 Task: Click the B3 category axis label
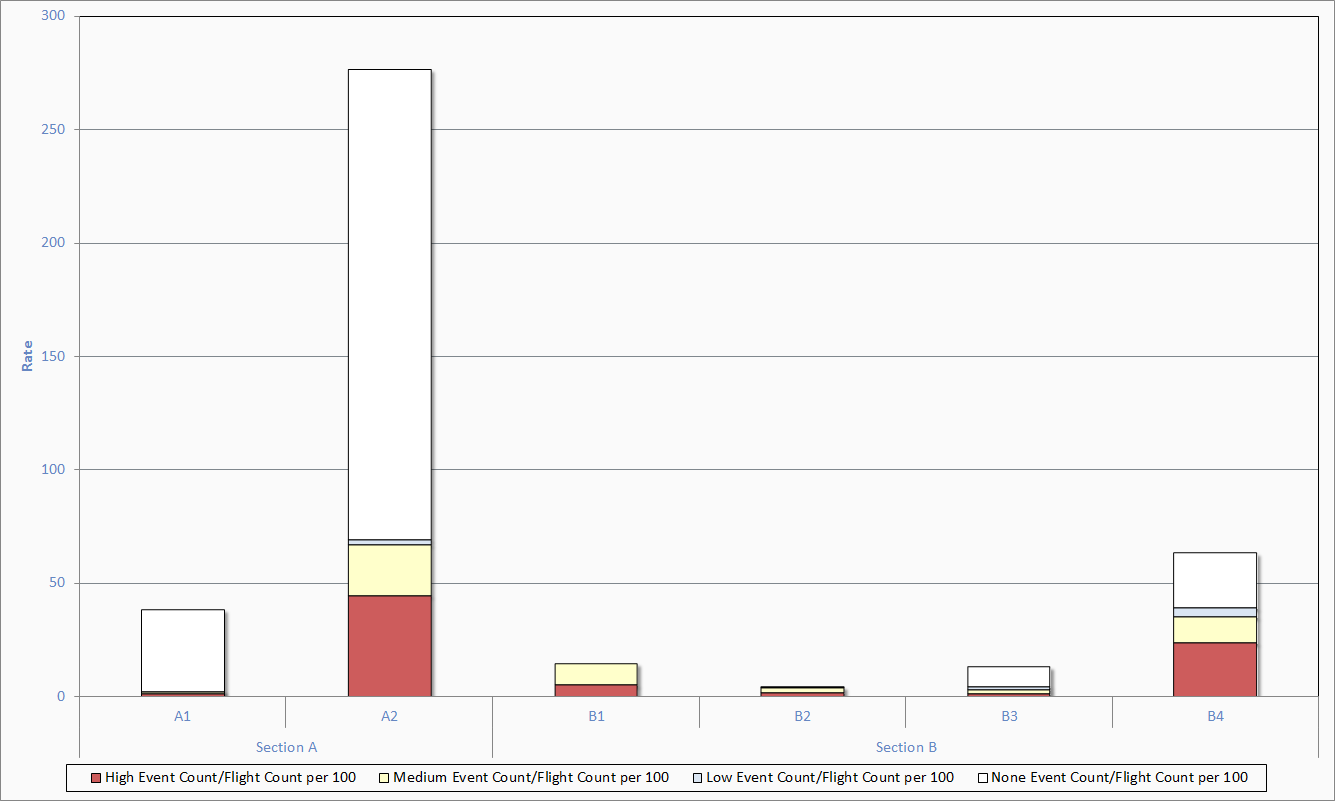pos(1009,716)
